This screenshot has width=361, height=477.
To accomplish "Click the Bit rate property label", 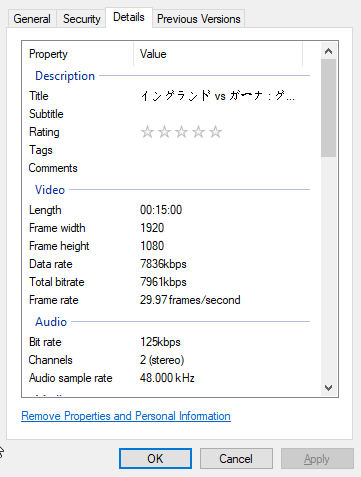I will (45, 342).
